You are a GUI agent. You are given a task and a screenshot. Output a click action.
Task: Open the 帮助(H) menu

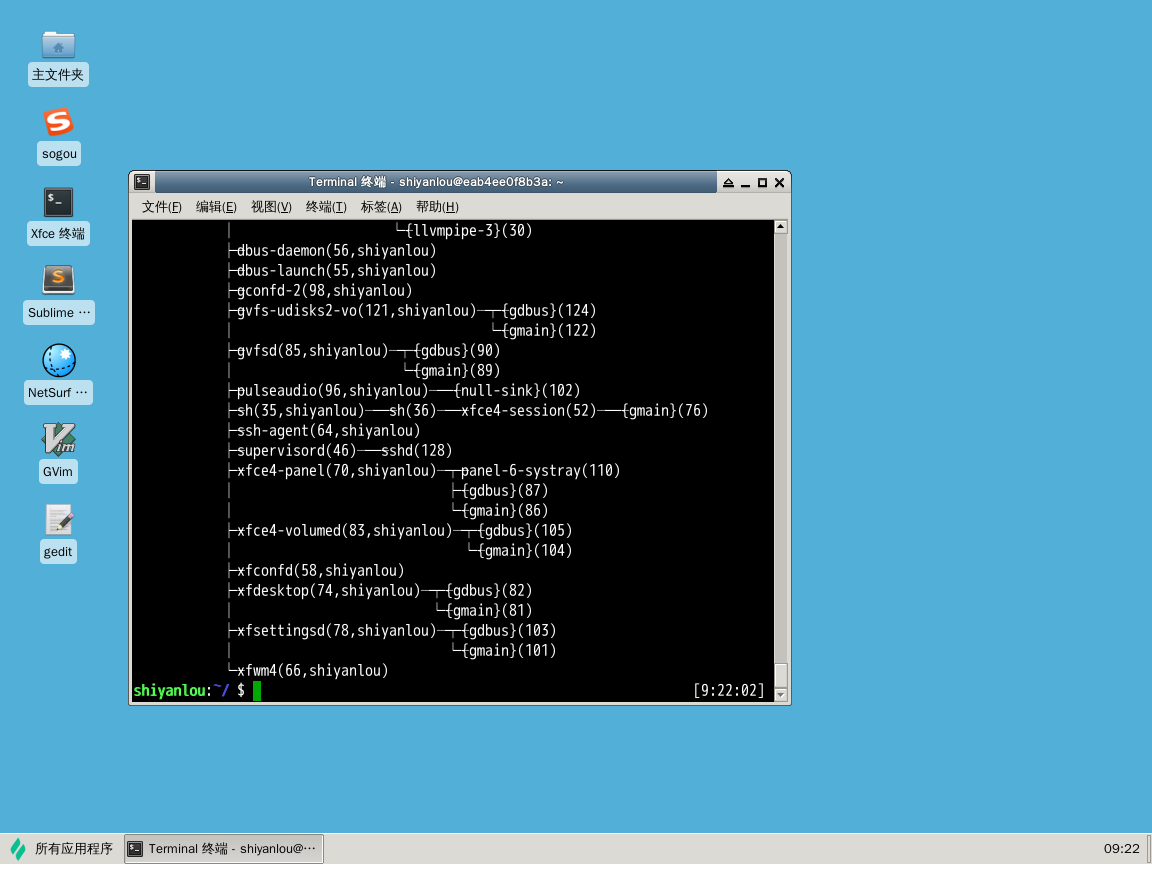pyautogui.click(x=436, y=206)
